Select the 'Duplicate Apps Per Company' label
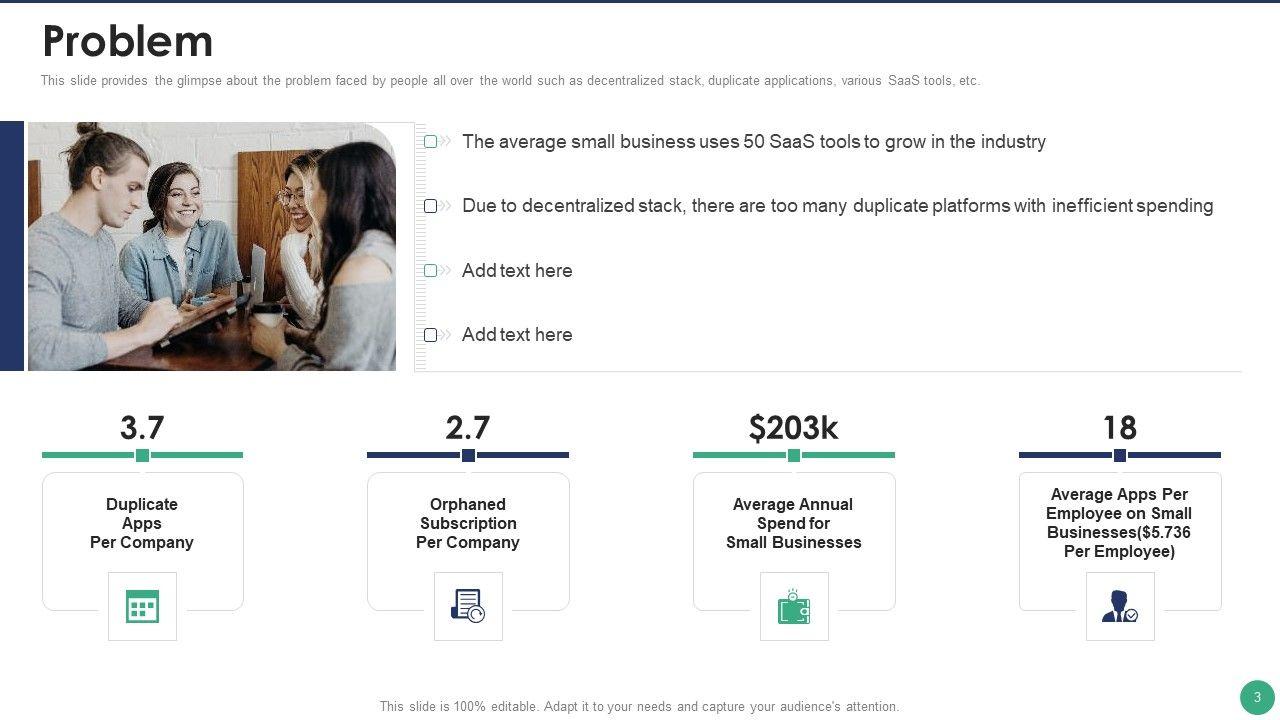Viewport: 1280px width, 720px height. 142,523
